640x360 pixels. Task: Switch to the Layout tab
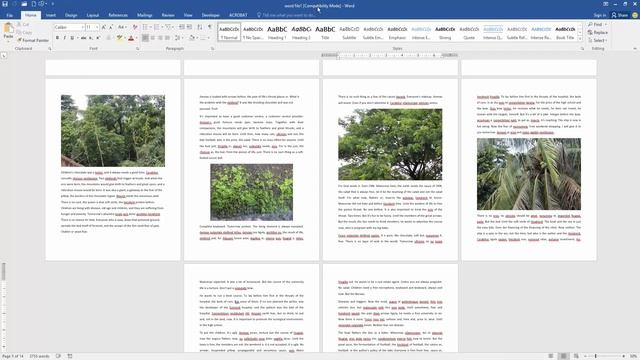tap(93, 15)
